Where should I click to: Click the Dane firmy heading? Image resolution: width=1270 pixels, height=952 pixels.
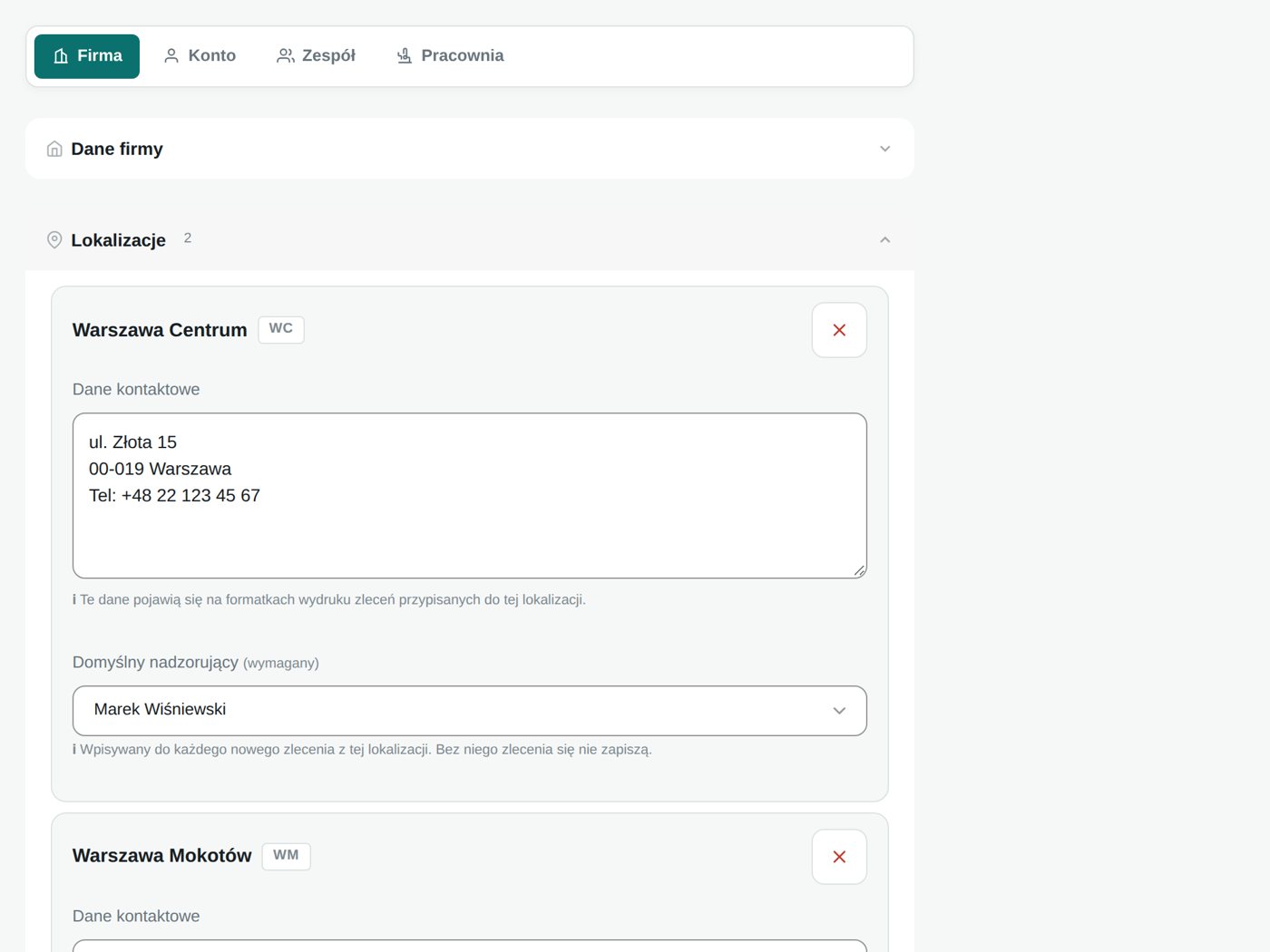pos(117,149)
